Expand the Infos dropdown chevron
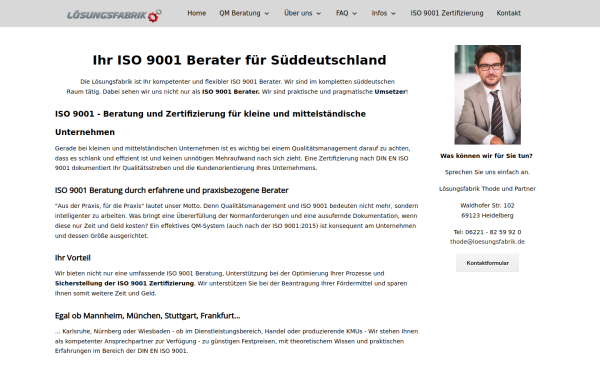Image resolution: width=600 pixels, height=375 pixels. click(393, 13)
